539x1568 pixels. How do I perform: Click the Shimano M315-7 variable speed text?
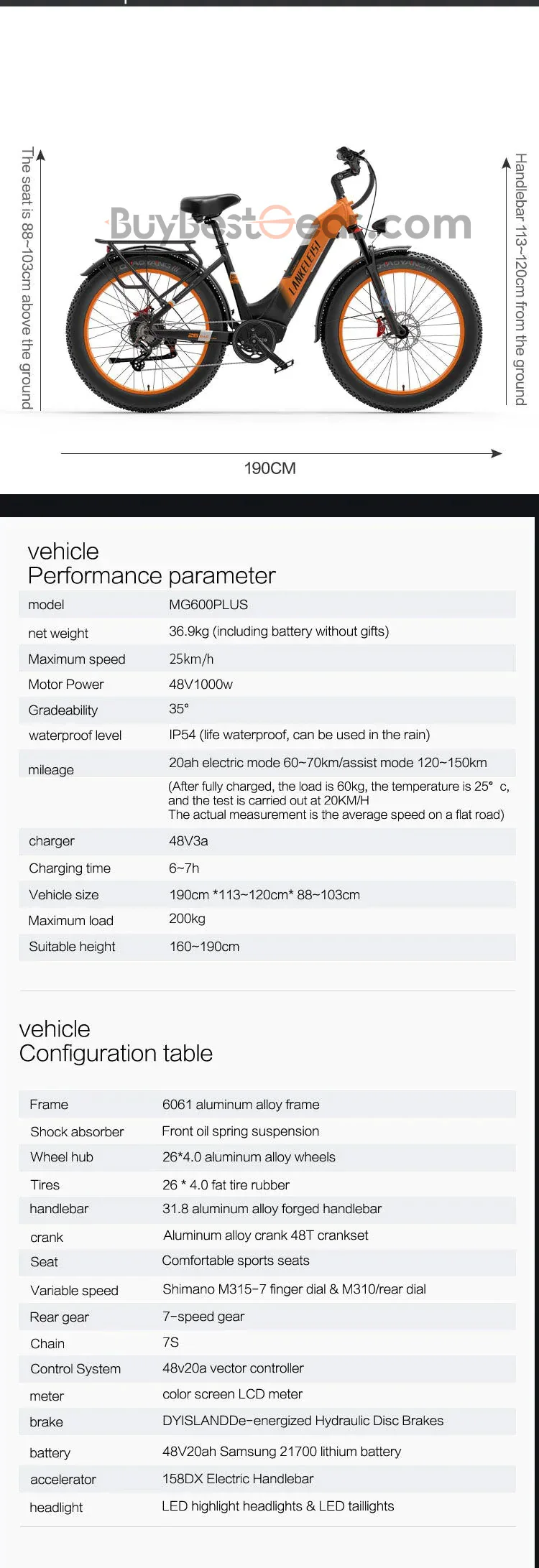point(294,1289)
